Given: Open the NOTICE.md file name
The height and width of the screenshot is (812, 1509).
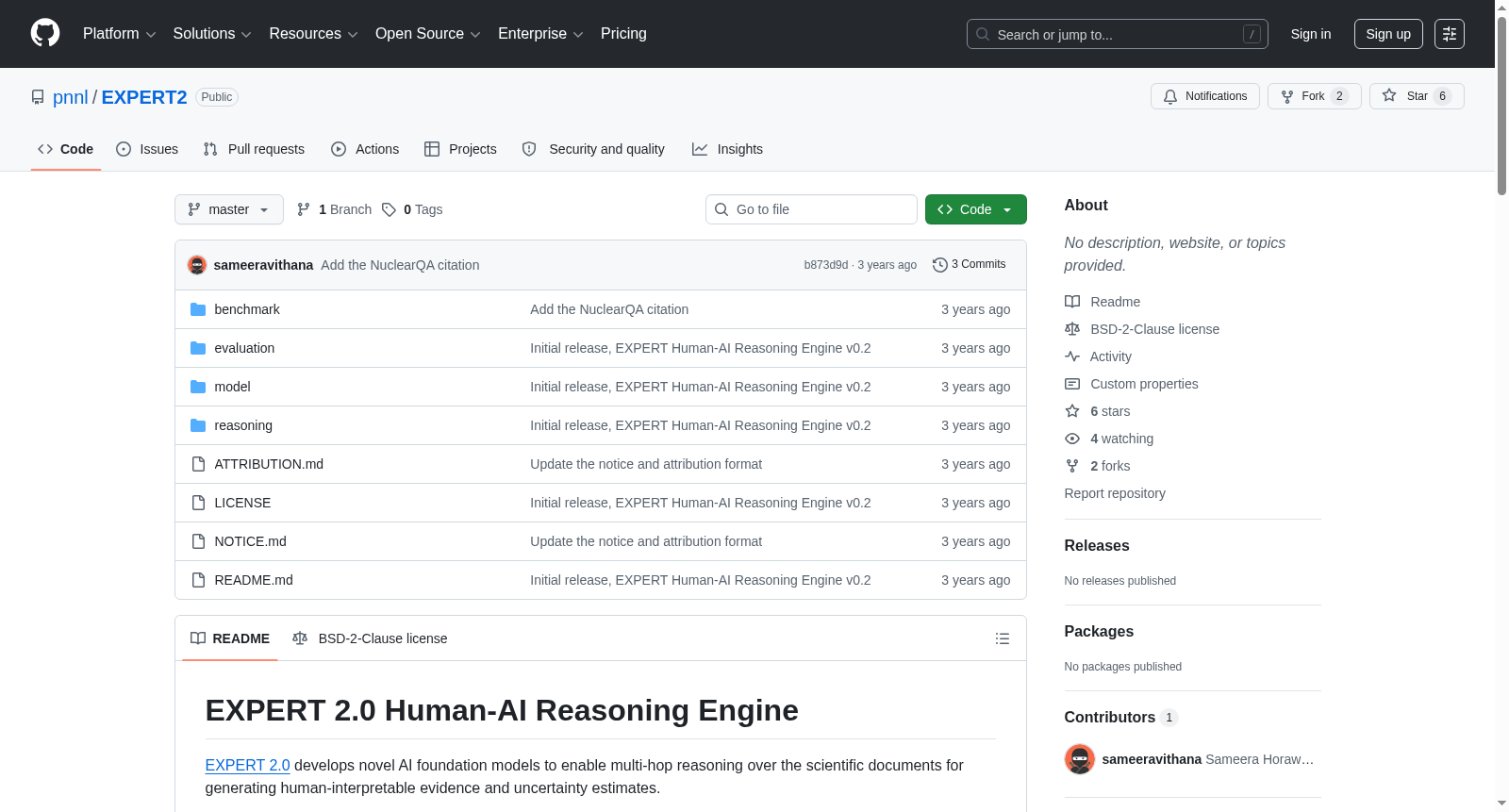Looking at the screenshot, I should [x=250, y=541].
